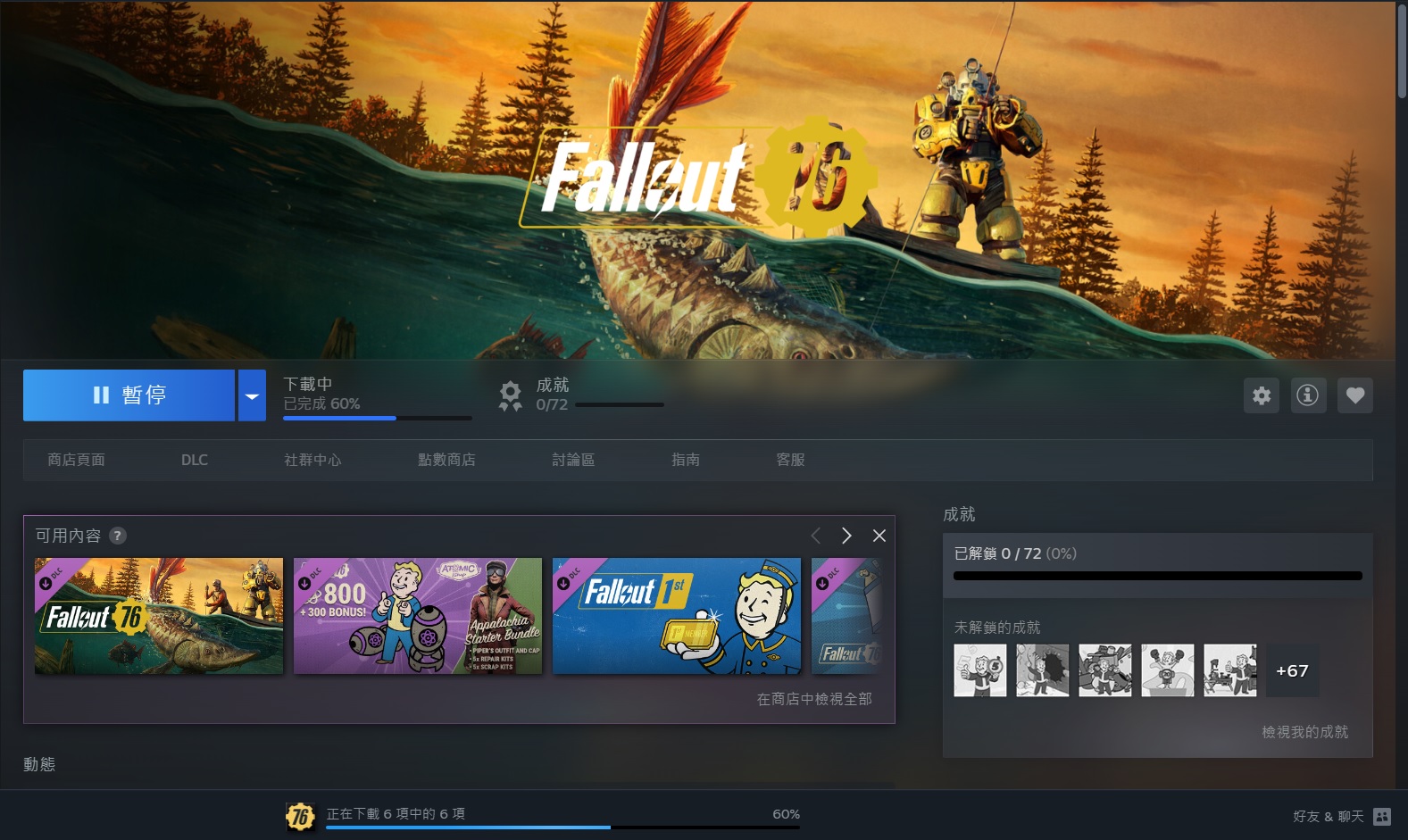Open 指南 tab
The width and height of the screenshot is (1408, 840).
point(686,460)
